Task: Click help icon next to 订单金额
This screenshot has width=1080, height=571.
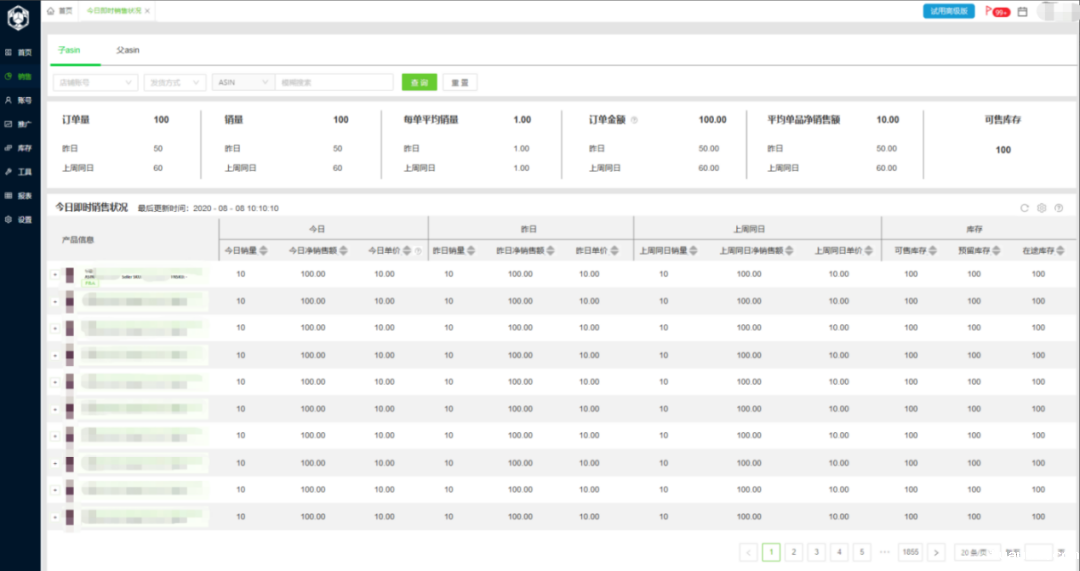Action: (x=635, y=120)
